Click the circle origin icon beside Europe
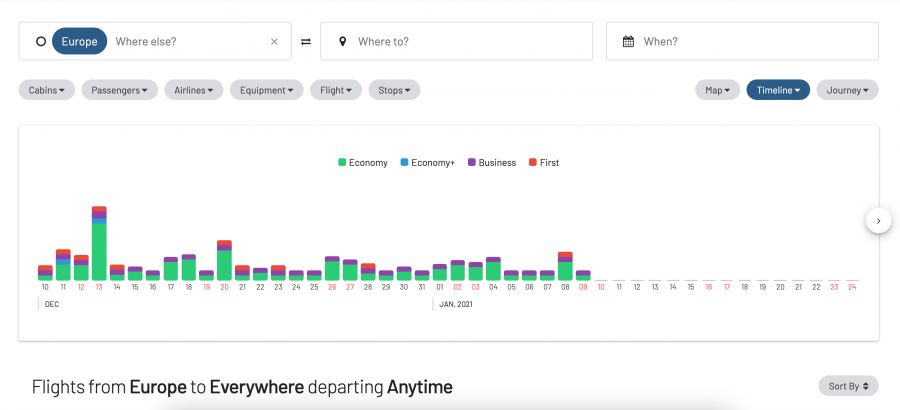 coord(40,42)
